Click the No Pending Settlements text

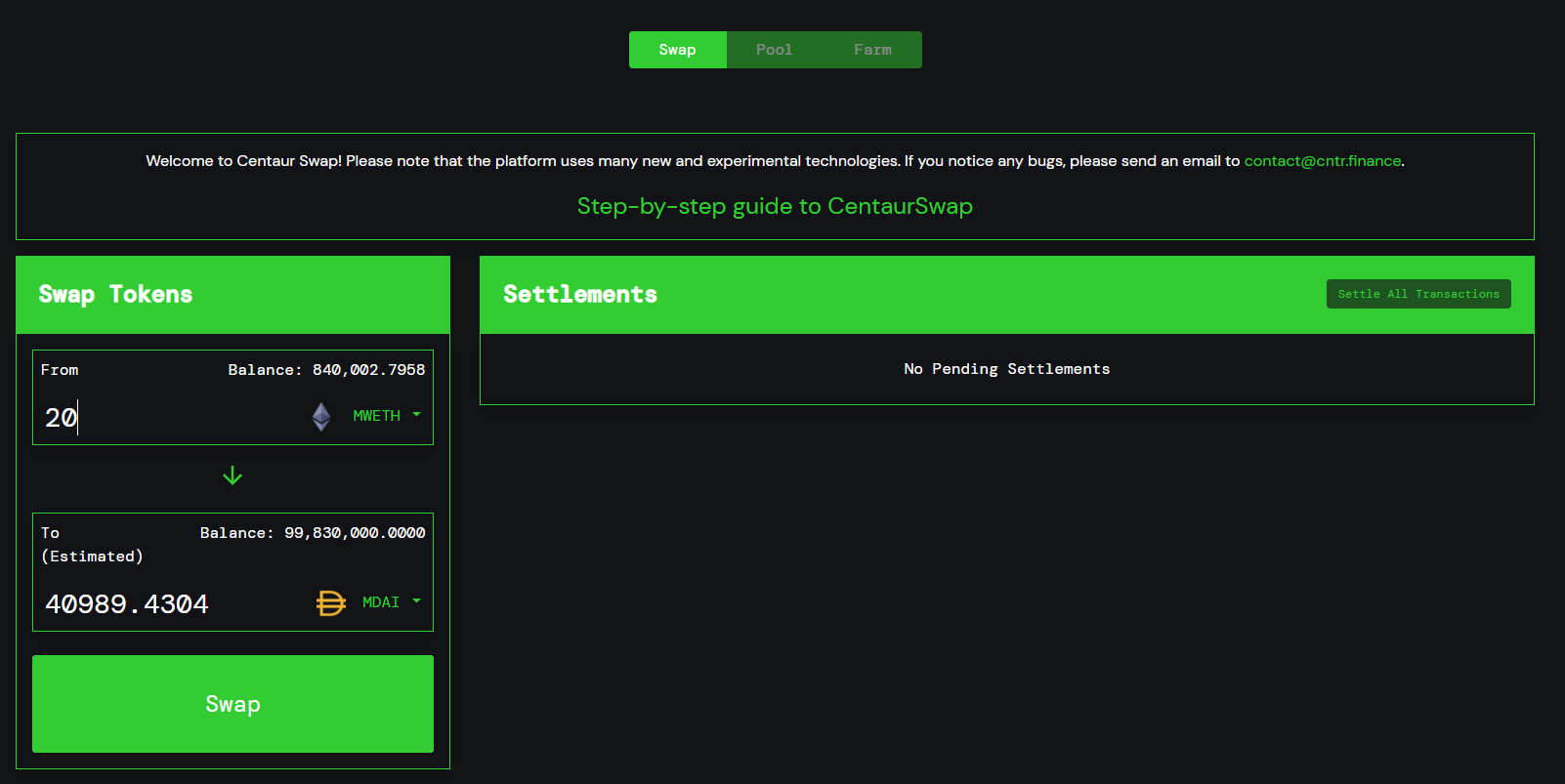tap(1007, 369)
